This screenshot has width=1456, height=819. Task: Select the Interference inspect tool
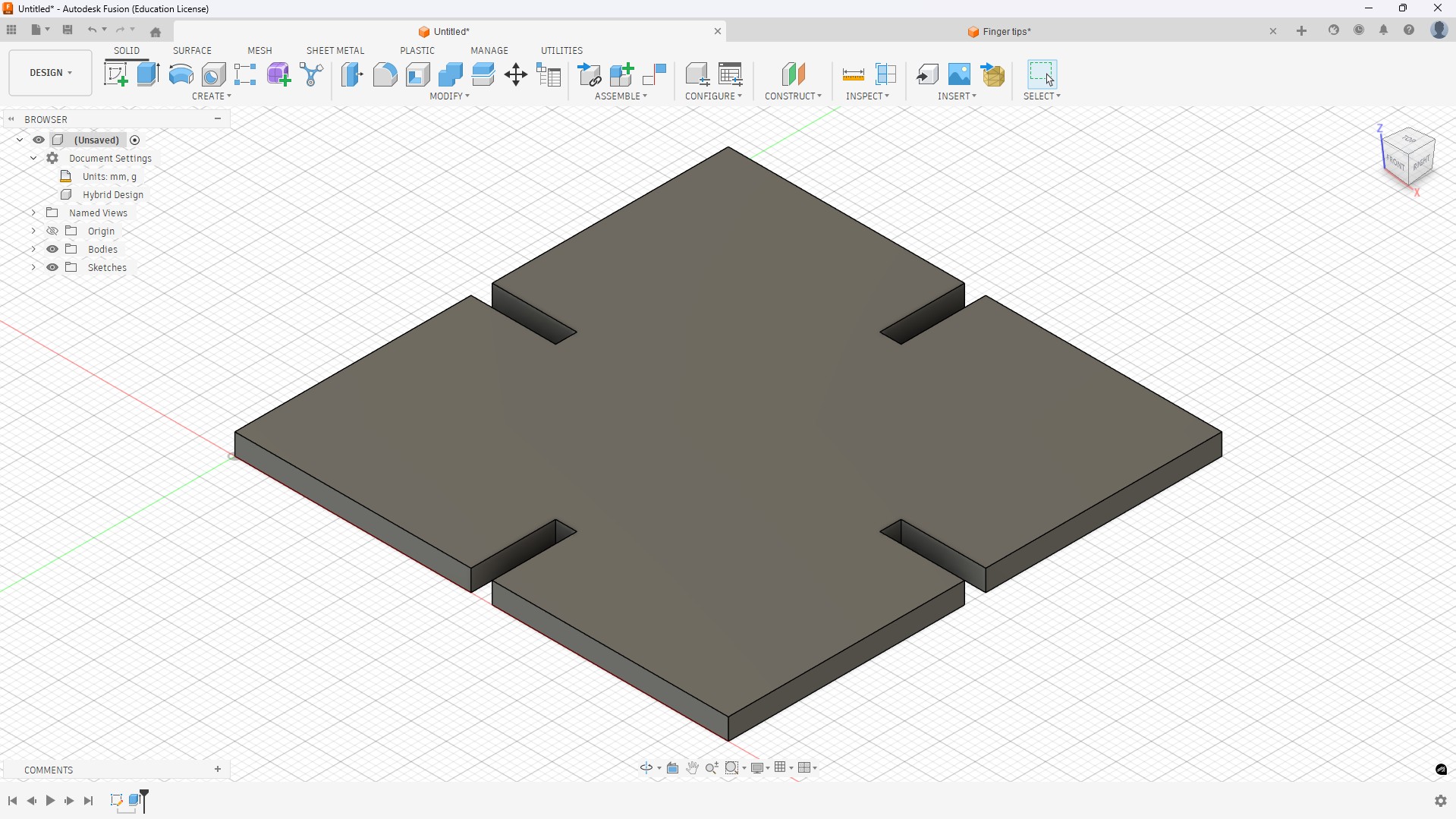[x=885, y=74]
